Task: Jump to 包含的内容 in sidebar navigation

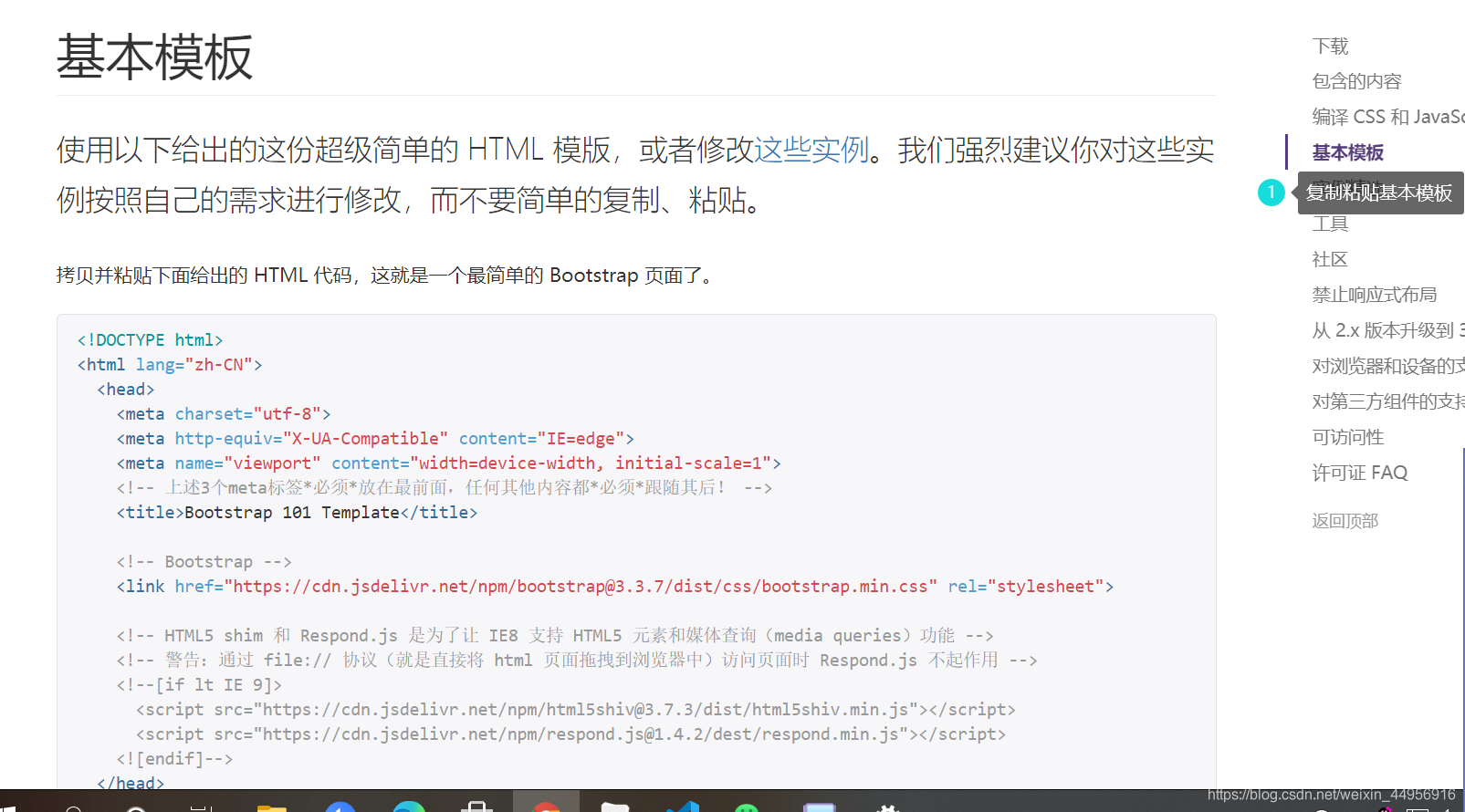Action: pyautogui.click(x=1356, y=81)
